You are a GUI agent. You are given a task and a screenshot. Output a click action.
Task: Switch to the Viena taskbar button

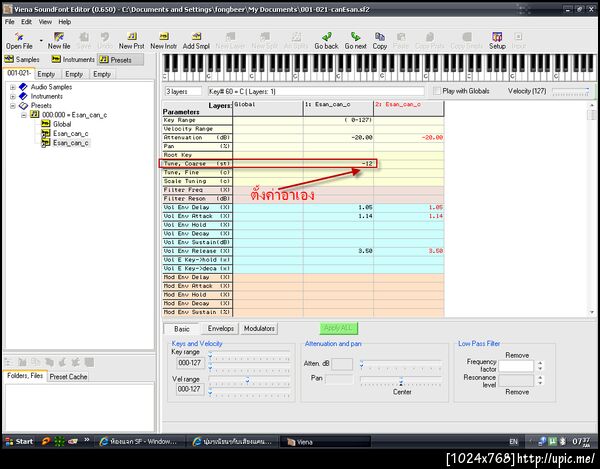[325, 442]
